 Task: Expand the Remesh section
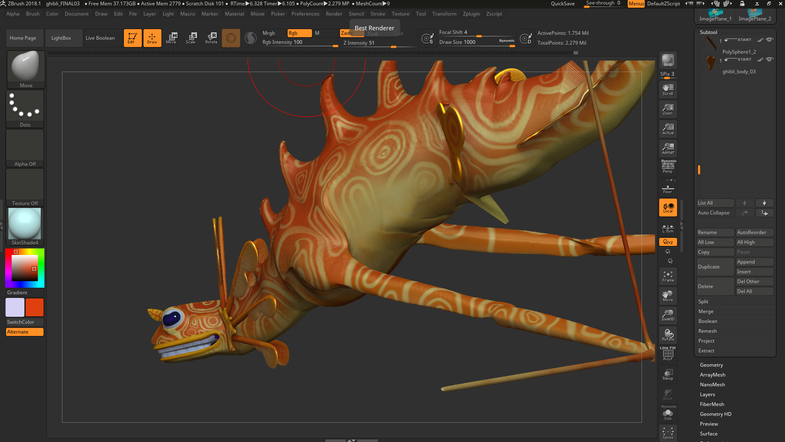[x=707, y=331]
